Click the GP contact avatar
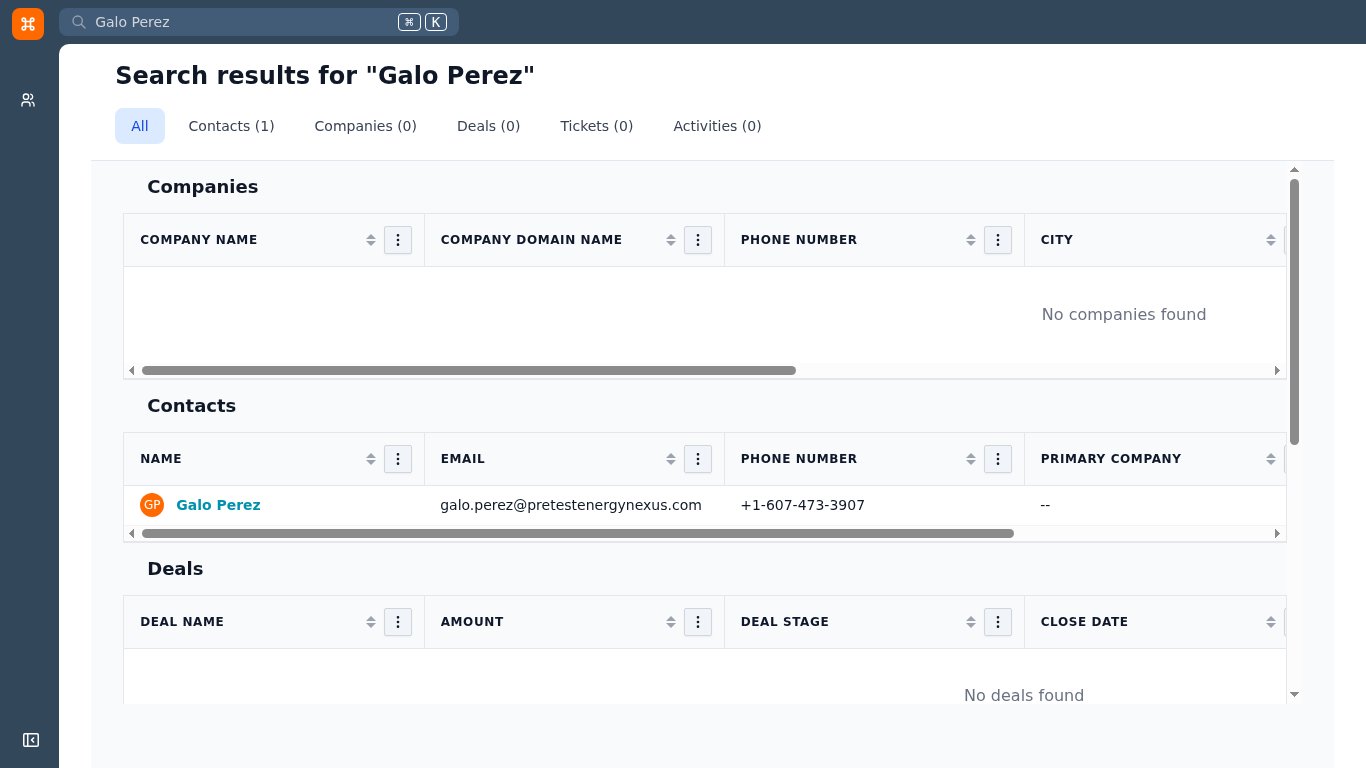This screenshot has height=768, width=1366. click(x=152, y=505)
